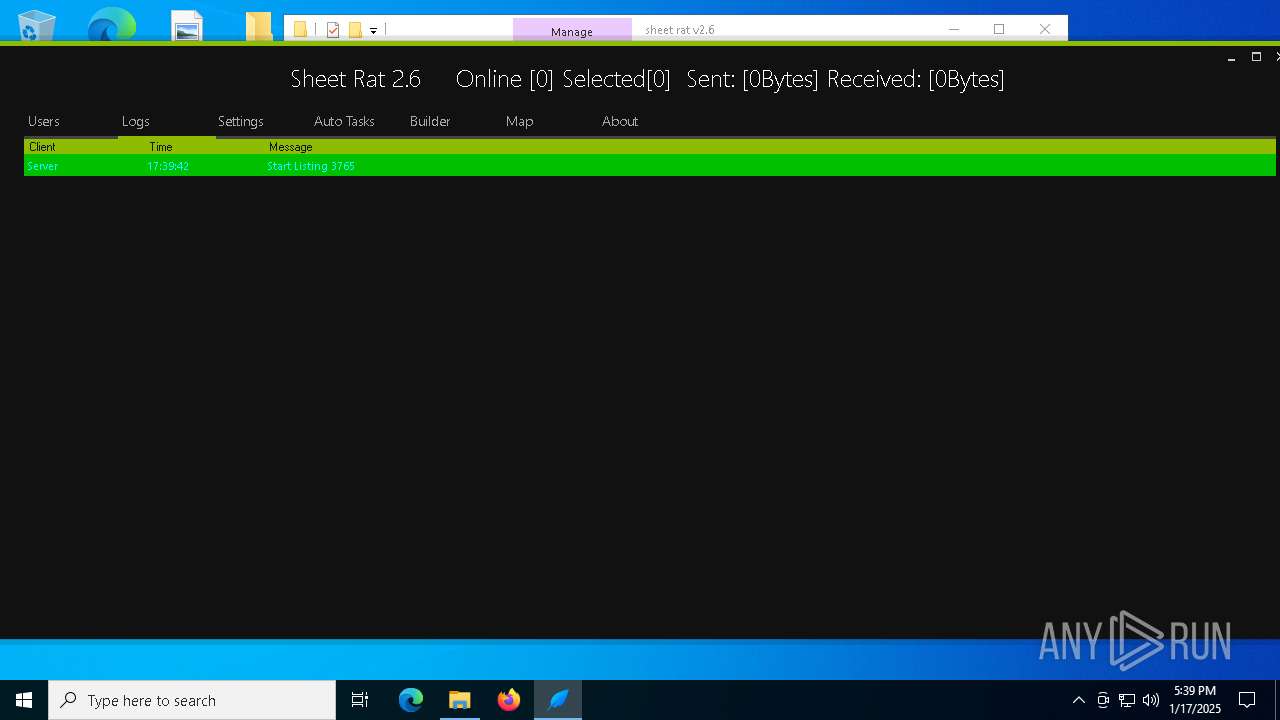Maximize the File Explorer window

click(999, 29)
